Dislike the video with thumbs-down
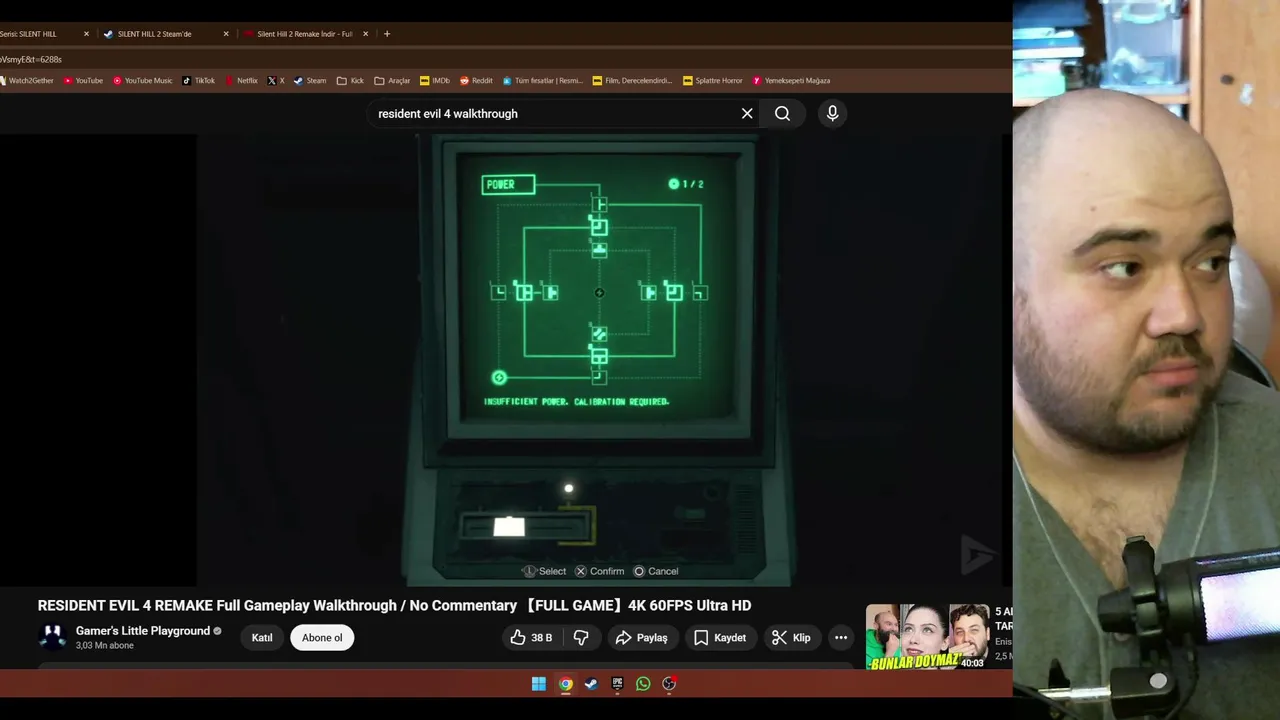Image resolution: width=1280 pixels, height=720 pixels. point(581,637)
